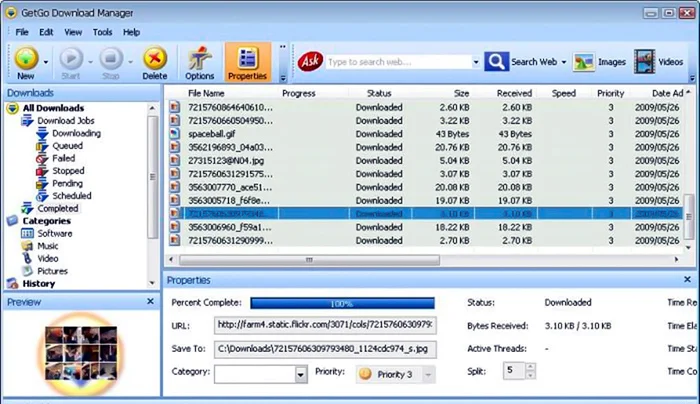
Task: Sort by the Priority column header
Action: (x=610, y=93)
